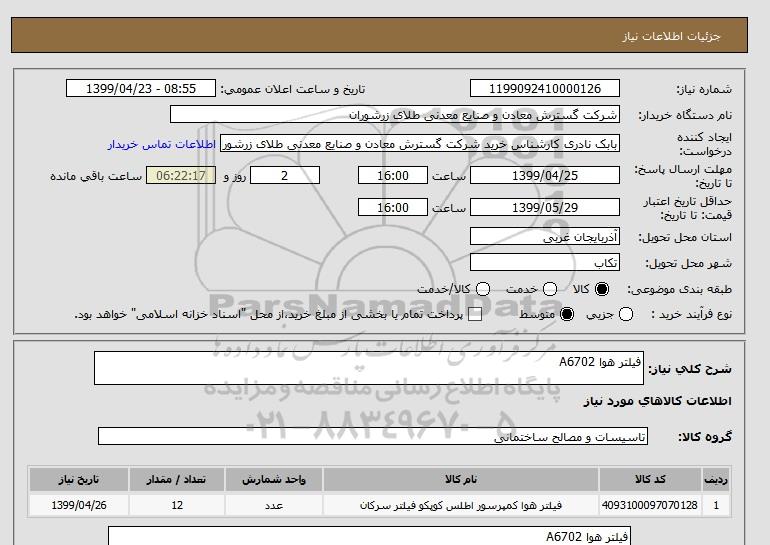770x545 pixels.
Task: Select the خدمت radio button
Action: [x=550, y=289]
